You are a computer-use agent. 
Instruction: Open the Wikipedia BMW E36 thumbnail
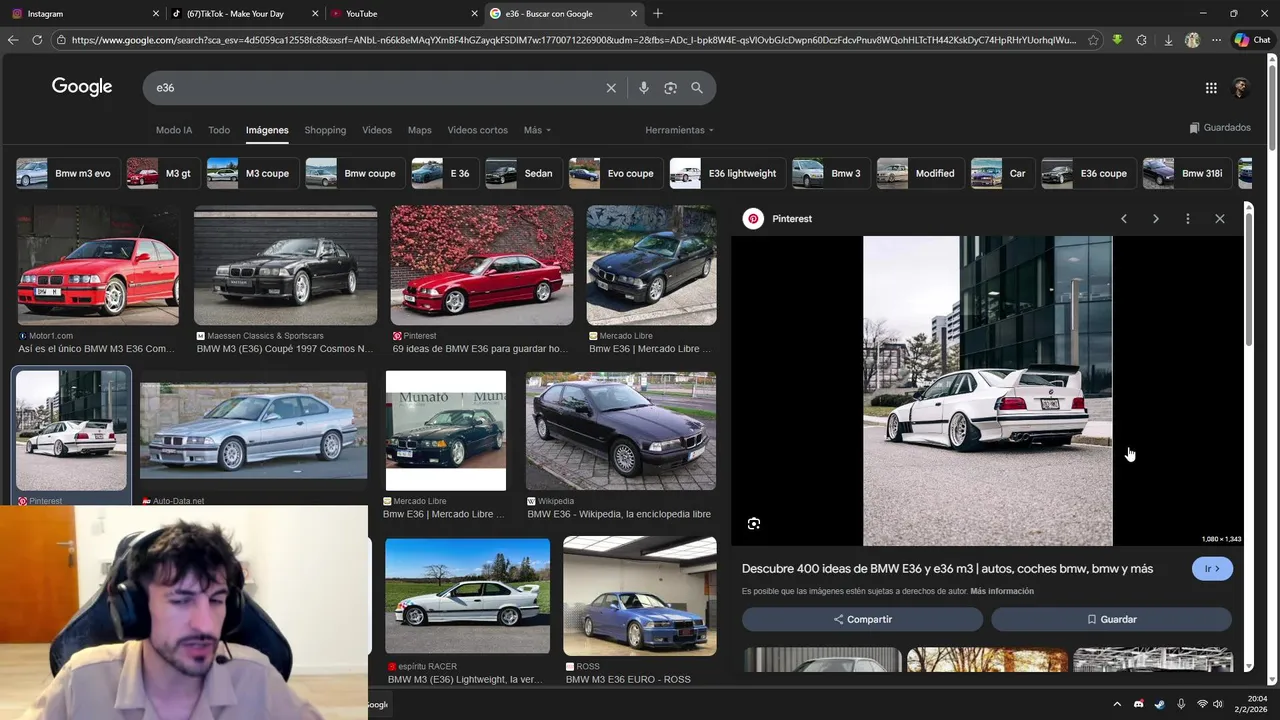click(620, 431)
